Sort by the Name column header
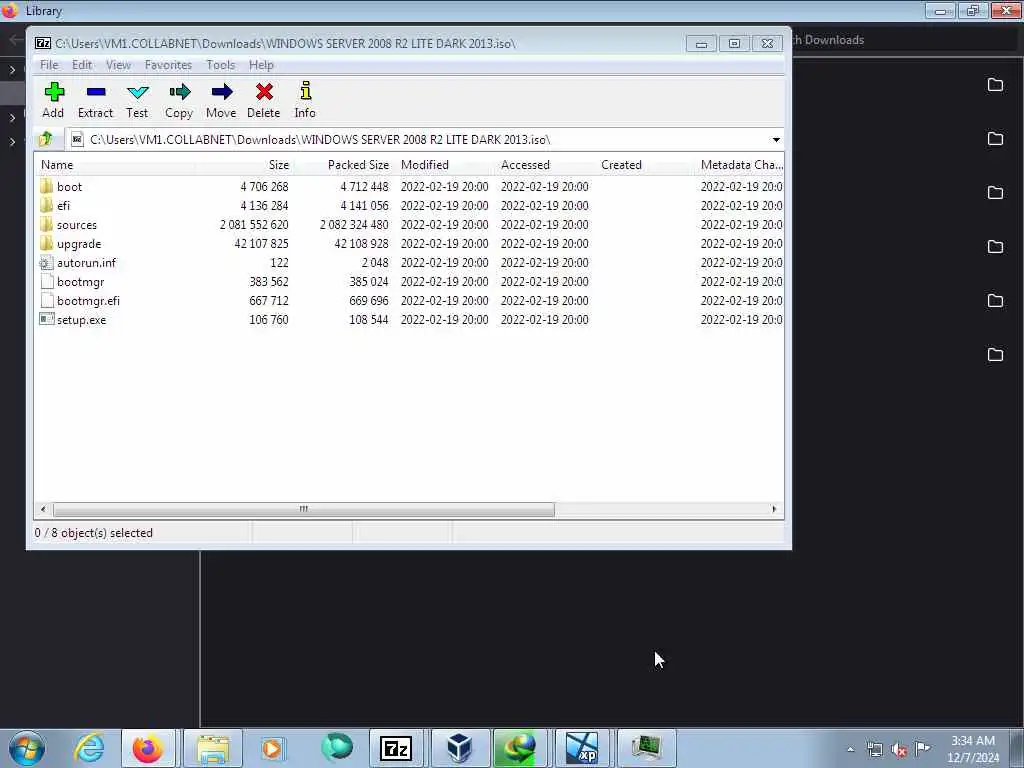 114,165
